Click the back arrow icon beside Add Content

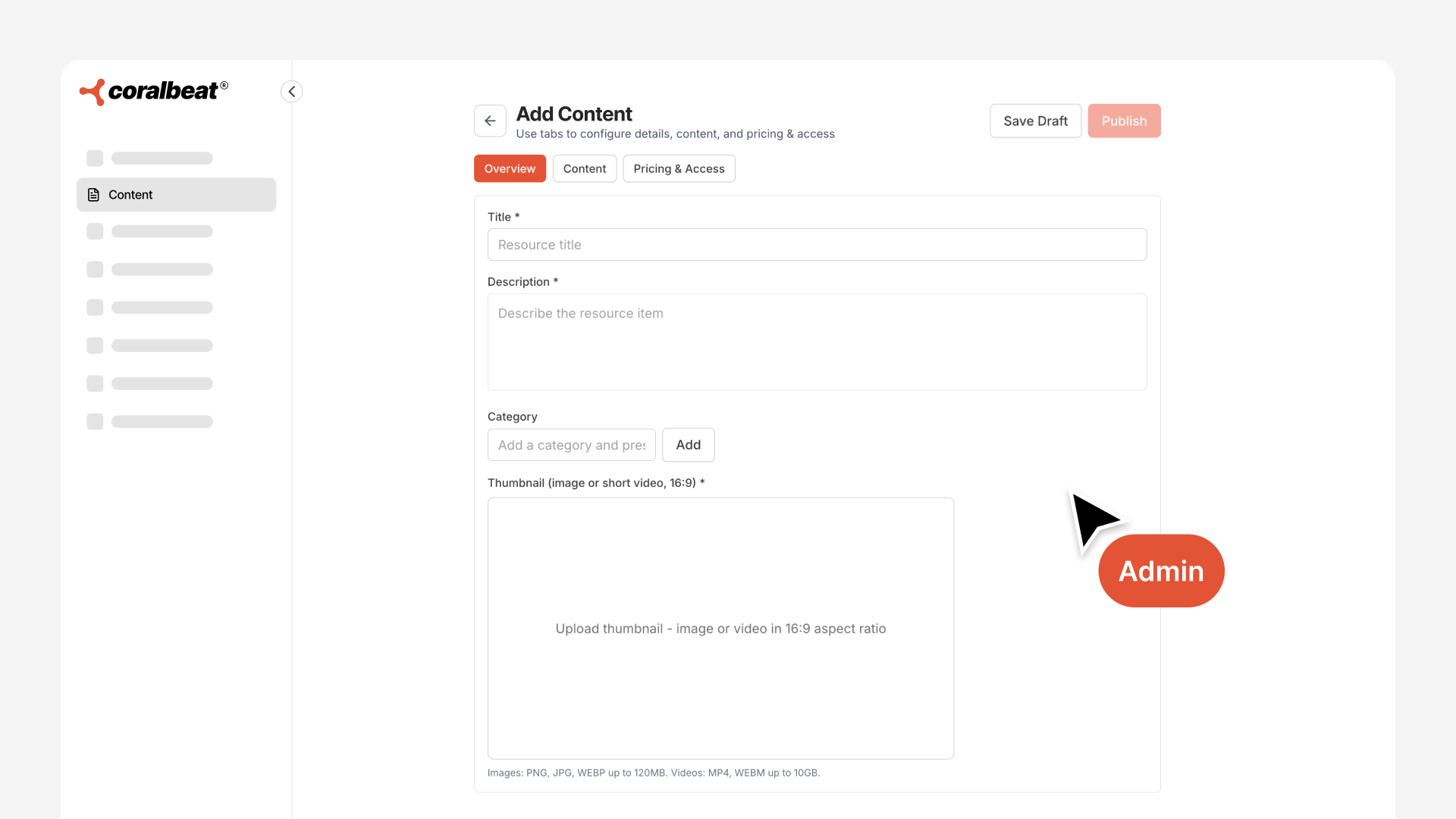pyautogui.click(x=490, y=121)
